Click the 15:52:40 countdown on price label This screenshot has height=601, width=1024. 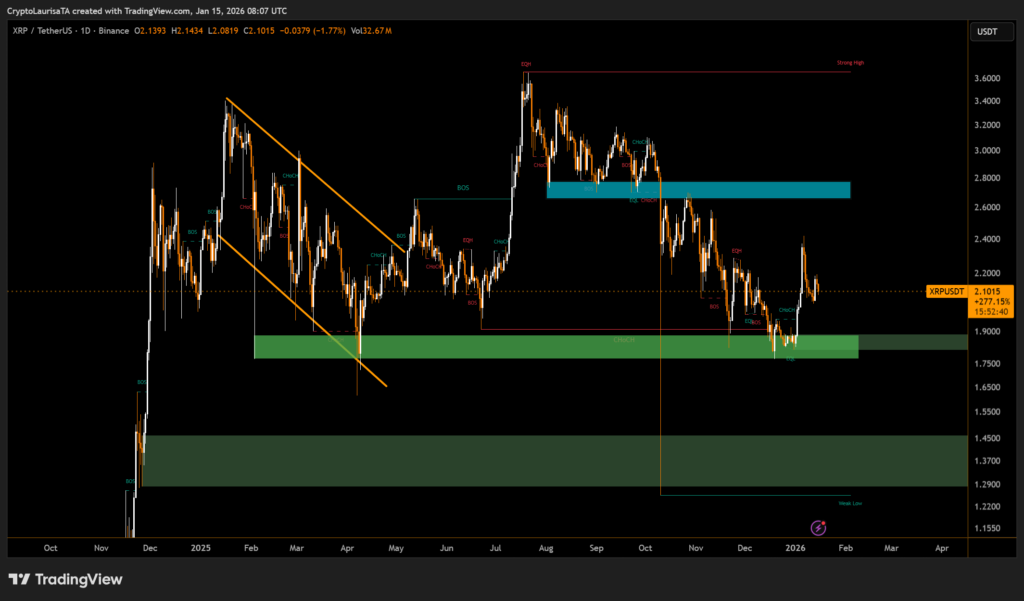coord(991,312)
